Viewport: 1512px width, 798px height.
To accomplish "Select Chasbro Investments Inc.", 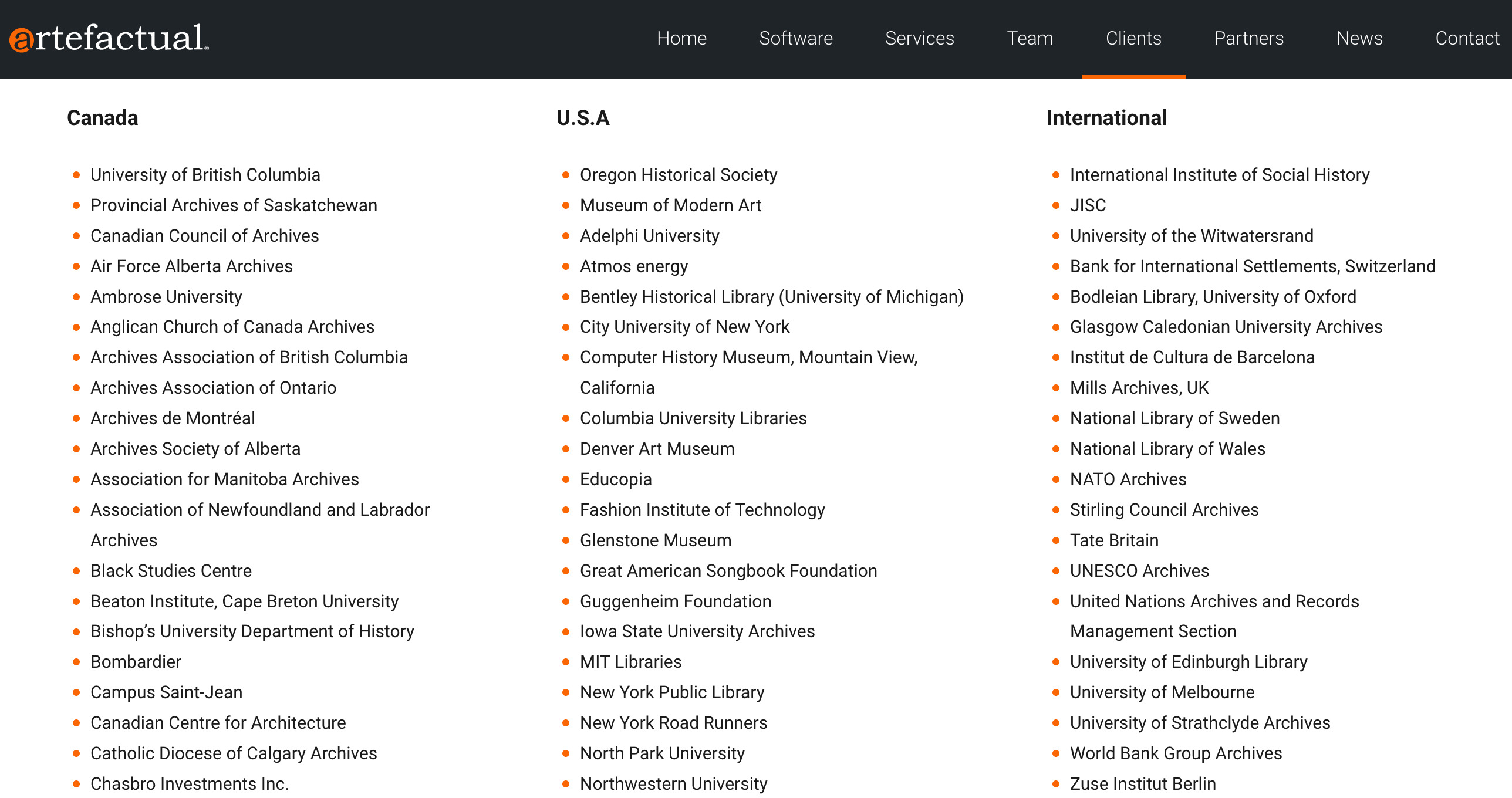I will pos(190,784).
